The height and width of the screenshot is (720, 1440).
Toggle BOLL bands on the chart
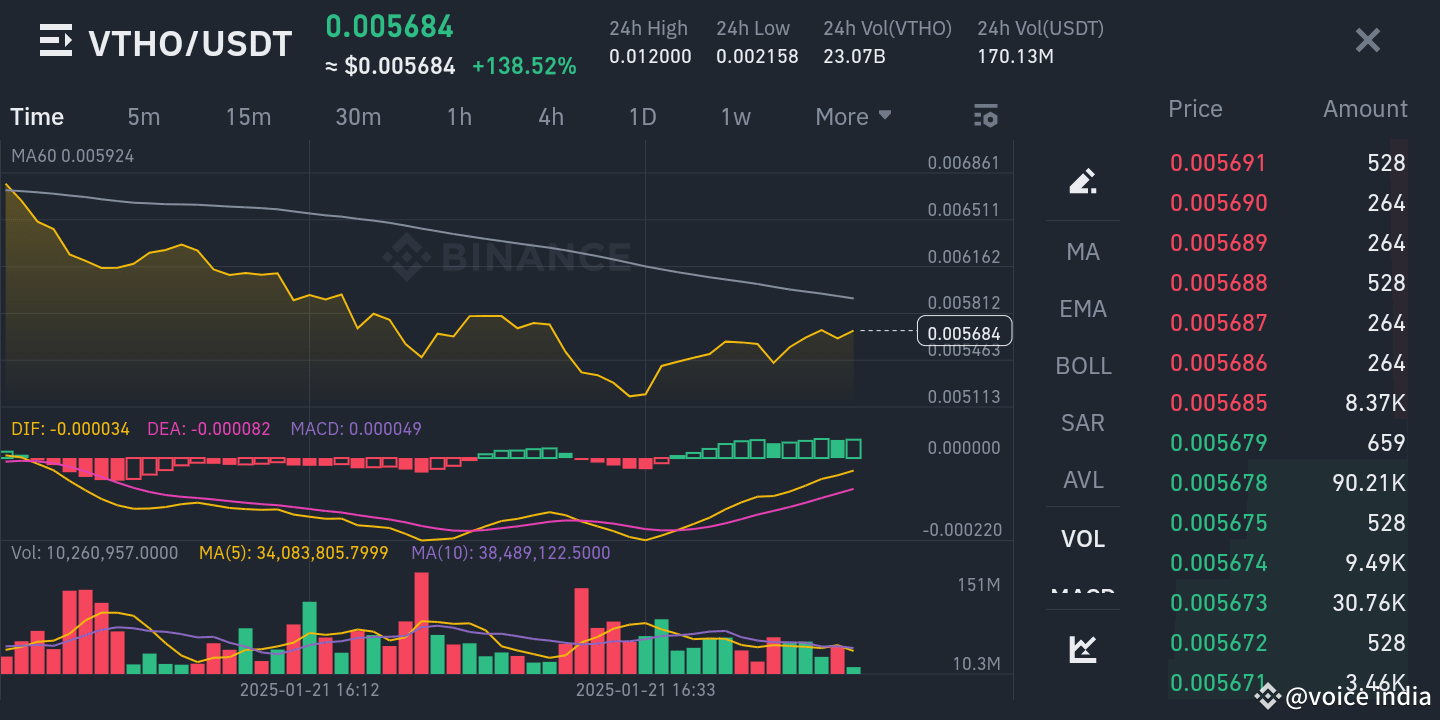pyautogui.click(x=1083, y=366)
